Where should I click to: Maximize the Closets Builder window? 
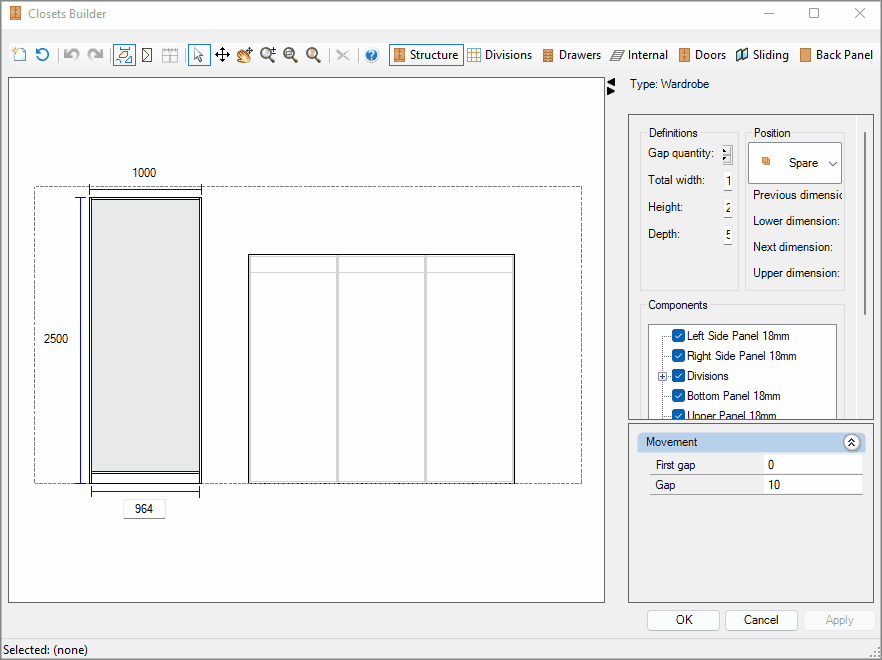pos(814,14)
